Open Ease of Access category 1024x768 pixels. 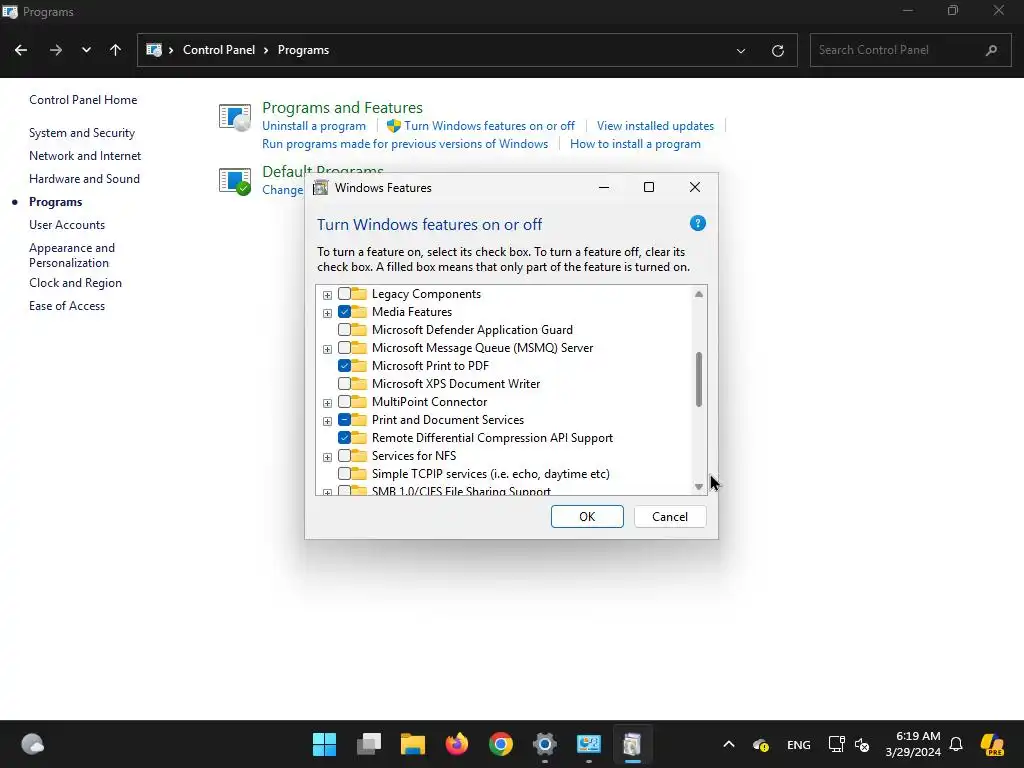[x=67, y=306]
